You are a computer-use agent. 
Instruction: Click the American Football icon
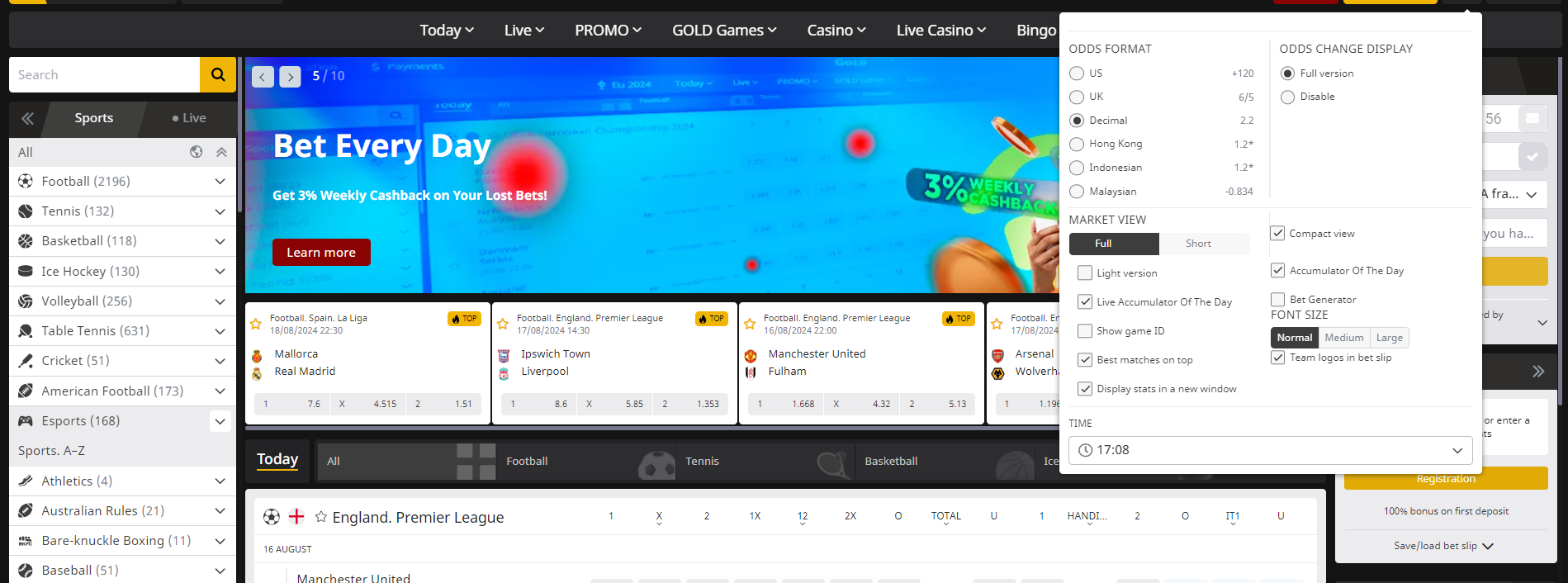pos(26,391)
